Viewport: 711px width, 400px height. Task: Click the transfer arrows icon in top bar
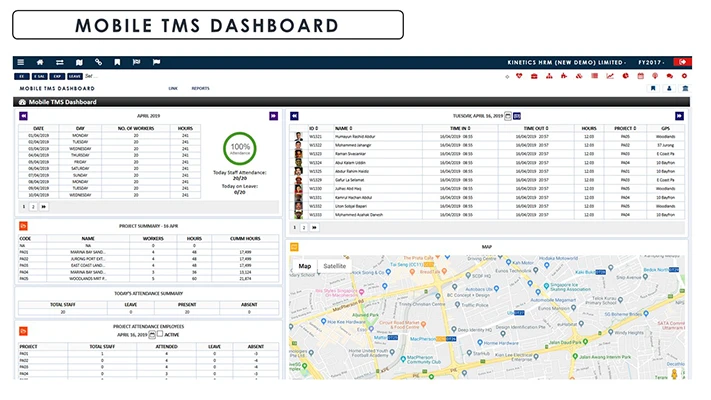pyautogui.click(x=59, y=62)
